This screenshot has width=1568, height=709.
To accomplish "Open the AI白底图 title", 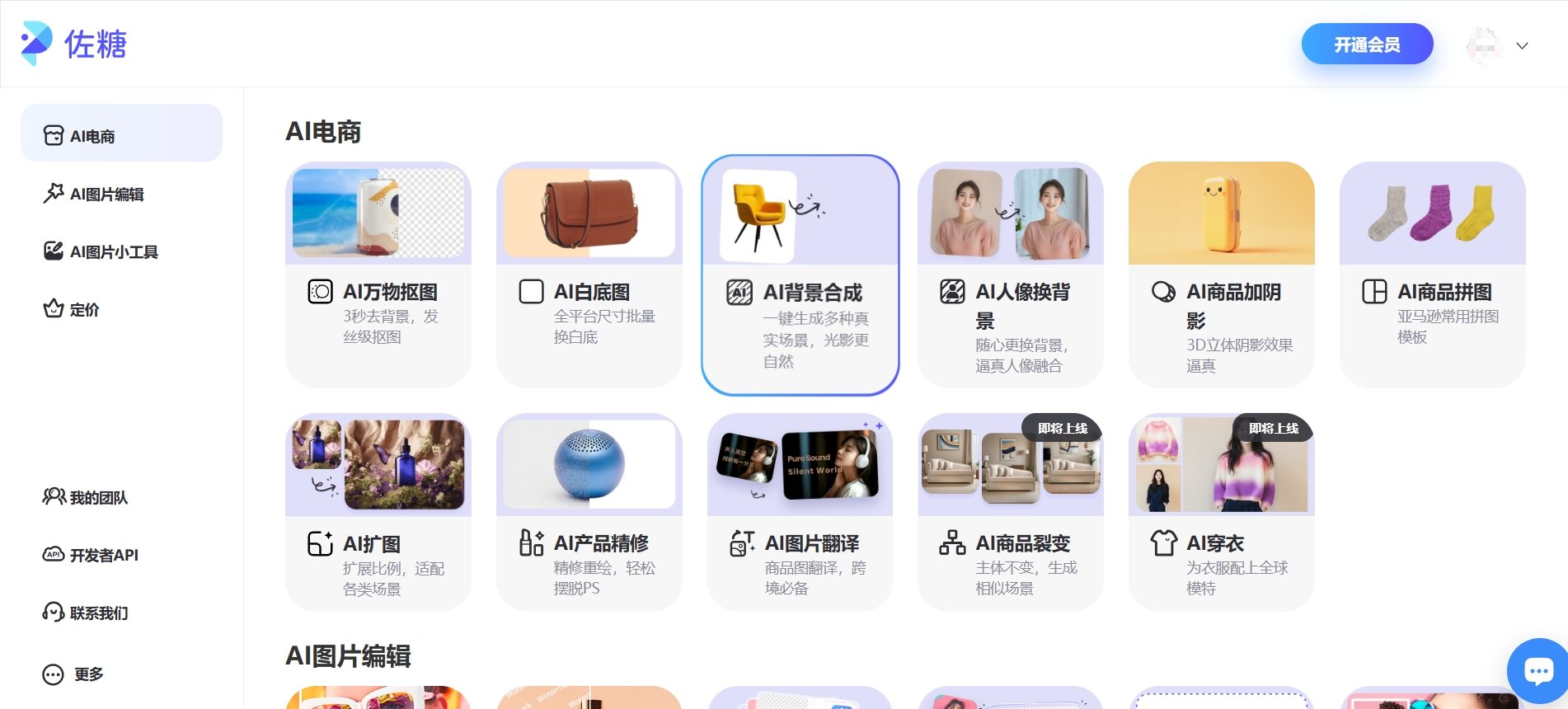I will coord(592,292).
